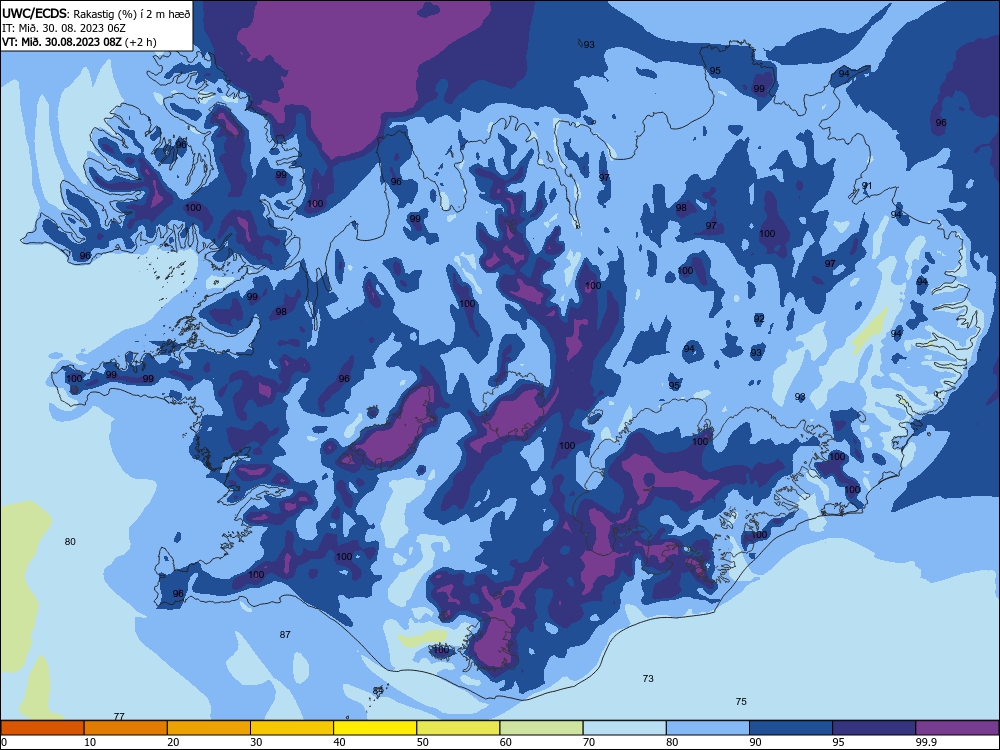The width and height of the screenshot is (1000, 750).
Task: Click the purple legend swatch above 99.9
Action: tap(957, 728)
